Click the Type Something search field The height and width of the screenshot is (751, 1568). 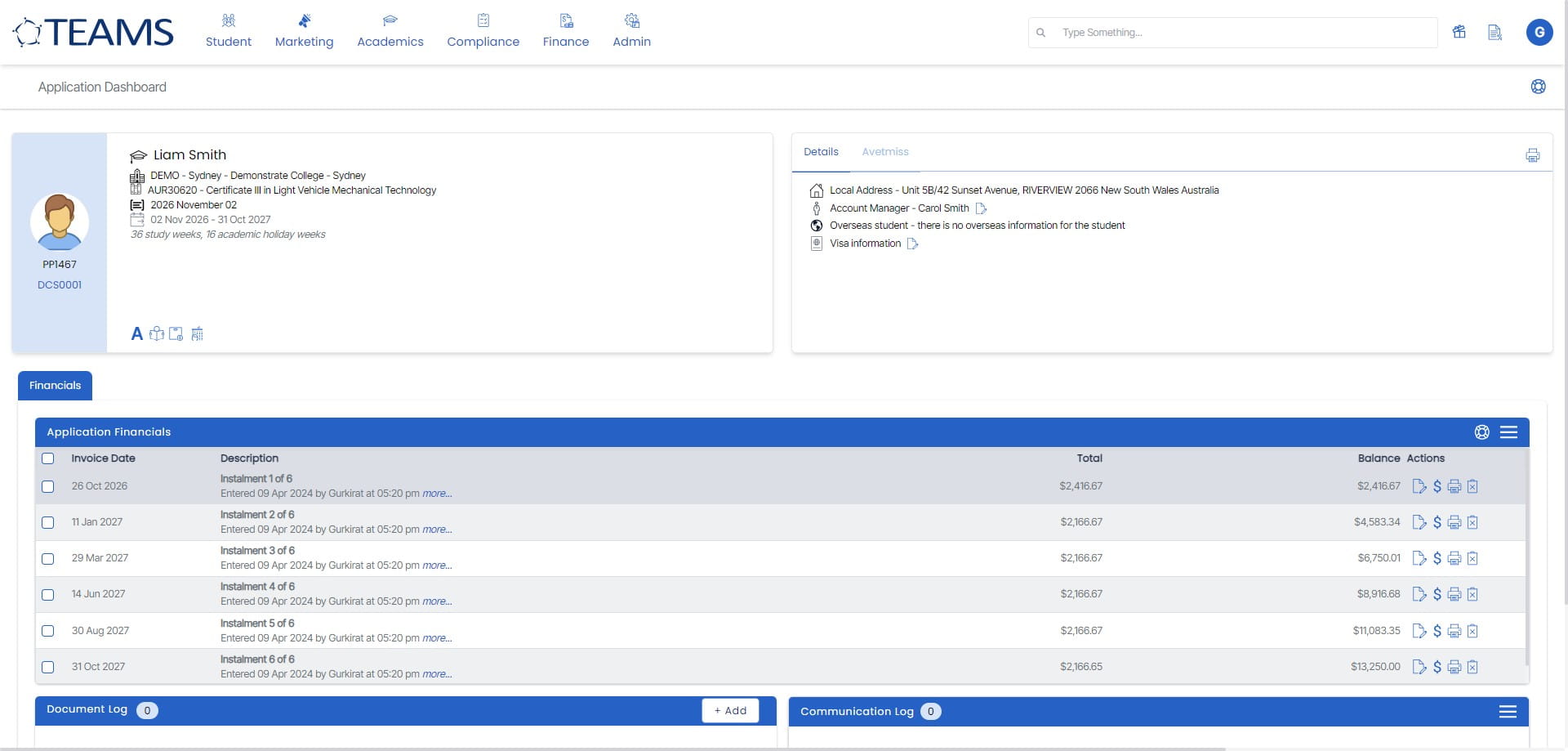1232,33
